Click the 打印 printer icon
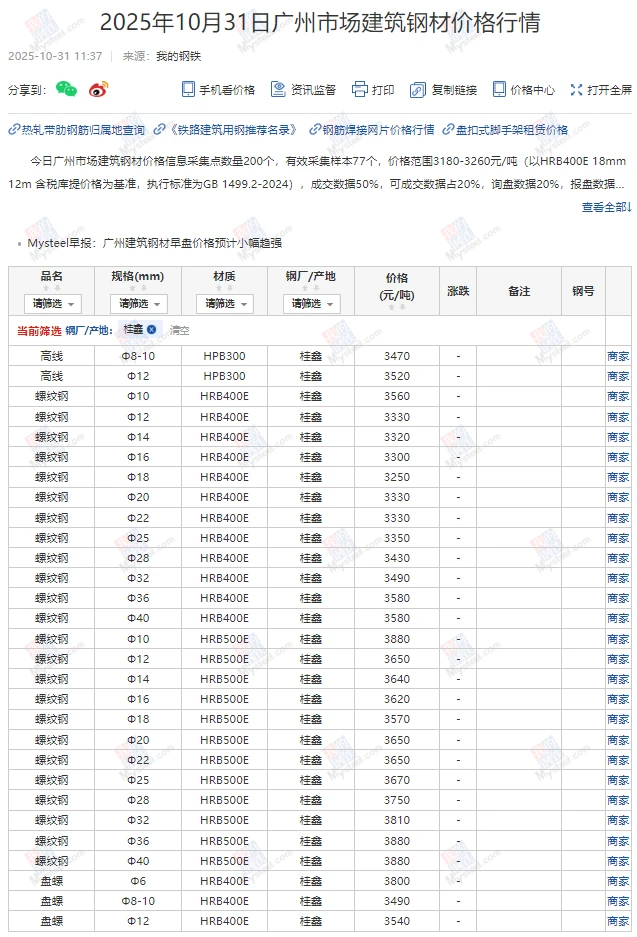637x937 pixels. coord(360,90)
